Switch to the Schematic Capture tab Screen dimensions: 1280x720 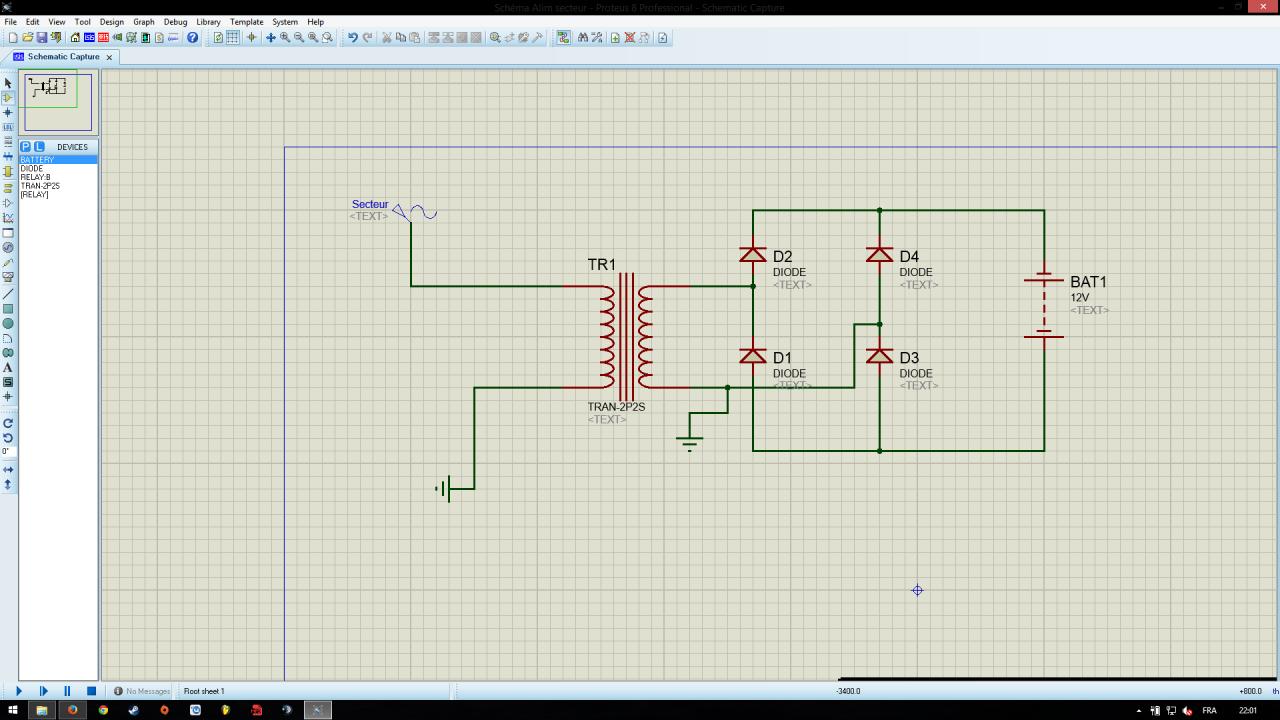[x=63, y=57]
